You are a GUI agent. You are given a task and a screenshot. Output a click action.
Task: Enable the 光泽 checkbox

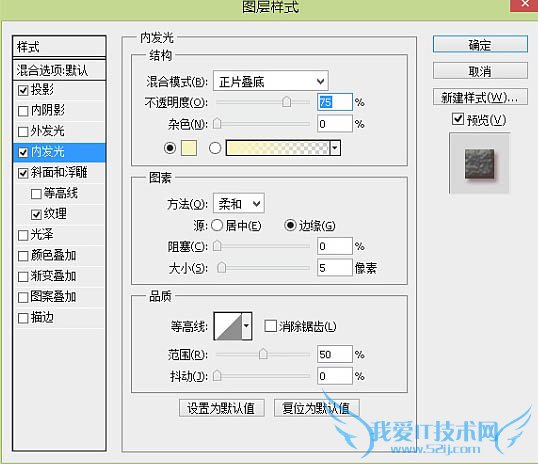tap(23, 235)
